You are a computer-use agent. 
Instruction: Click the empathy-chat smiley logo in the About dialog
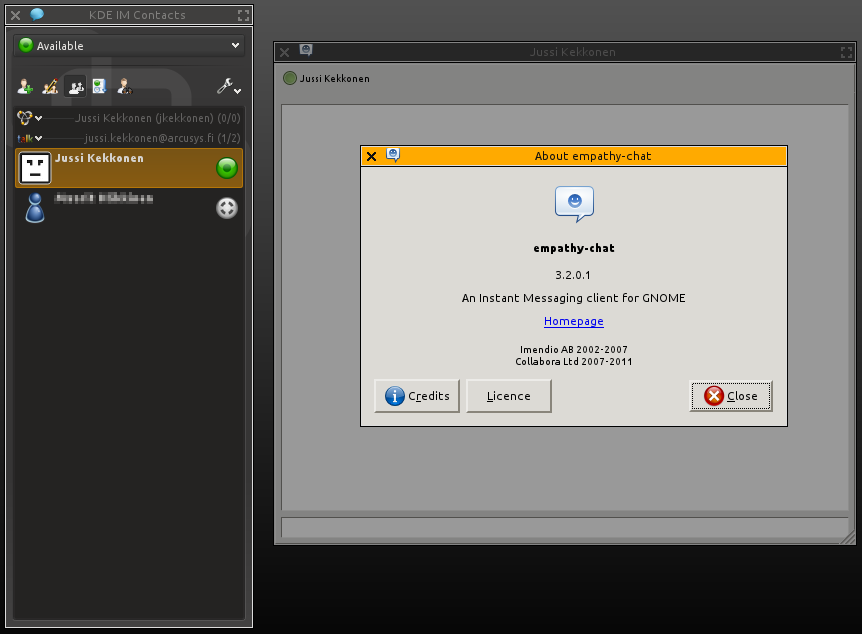click(574, 203)
